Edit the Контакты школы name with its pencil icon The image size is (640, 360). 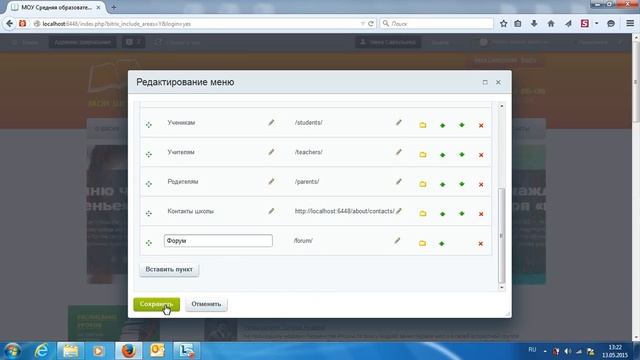(271, 211)
